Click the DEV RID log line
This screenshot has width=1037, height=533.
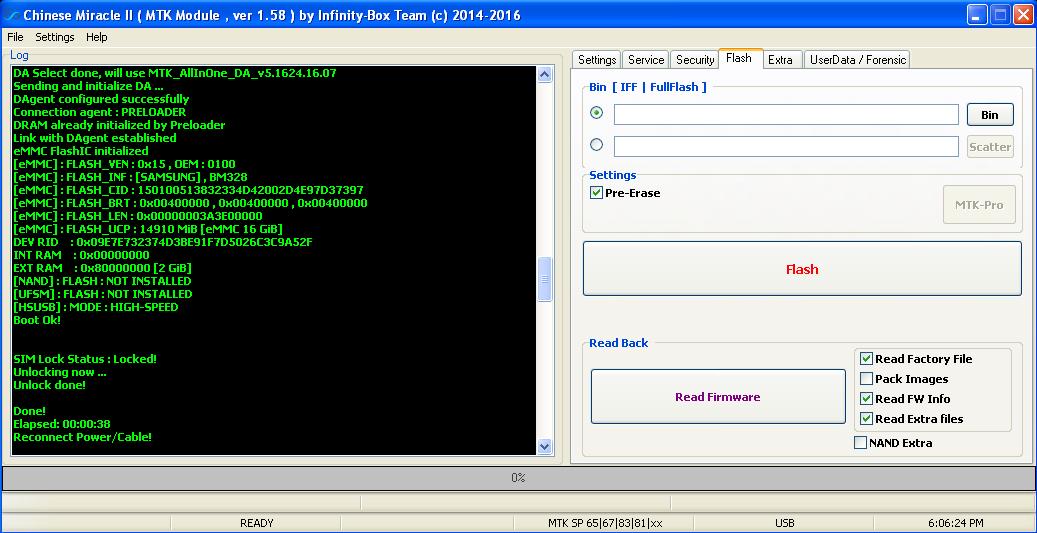coord(163,242)
